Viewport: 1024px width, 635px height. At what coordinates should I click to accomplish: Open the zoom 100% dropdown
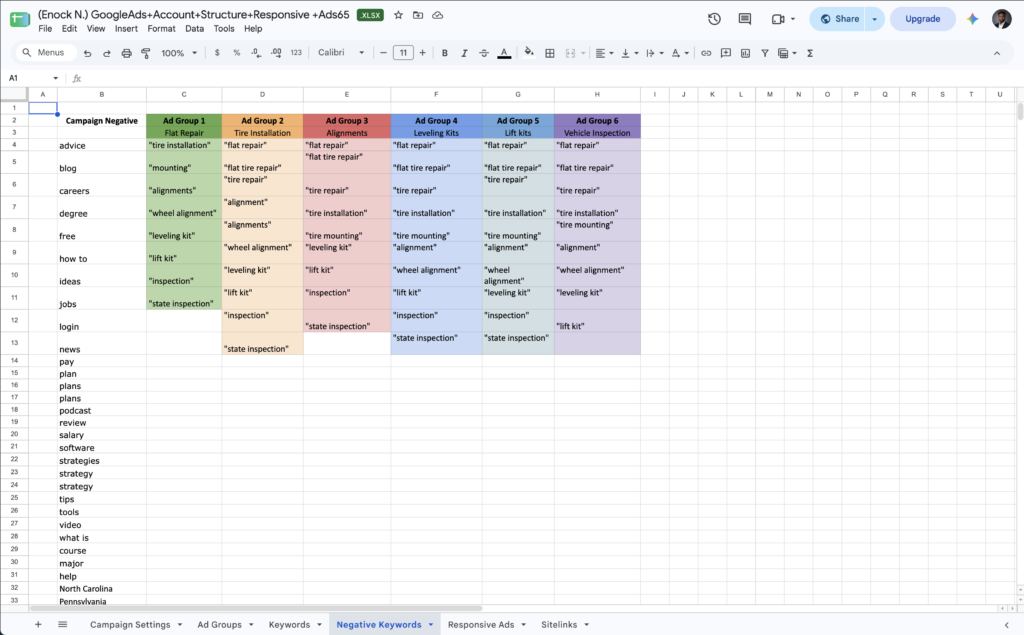(179, 53)
